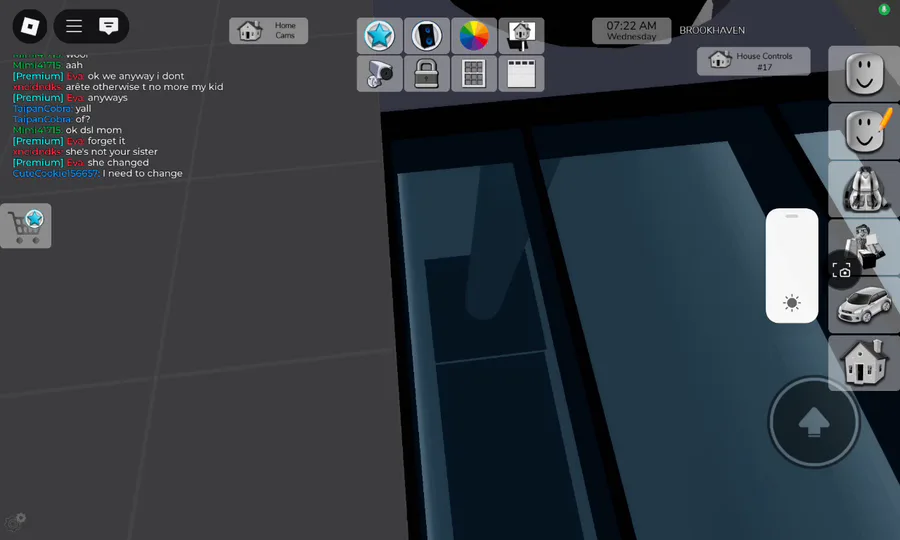Click TaipanCobra's "yall" message

83,108
